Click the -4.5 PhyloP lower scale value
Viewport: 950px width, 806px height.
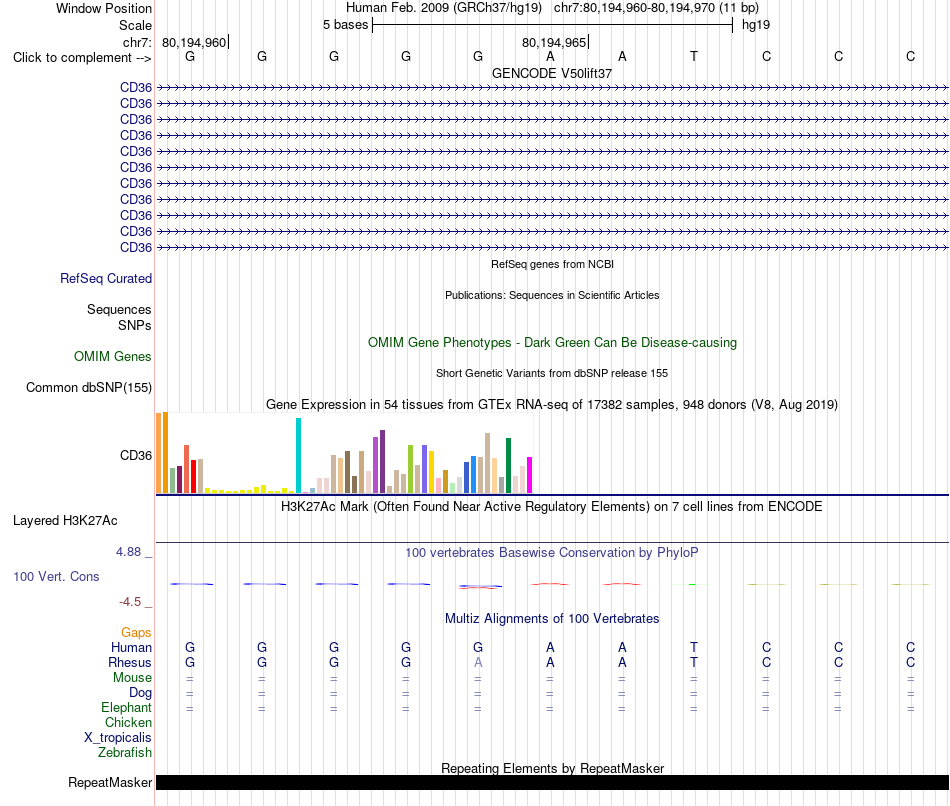tap(130, 602)
